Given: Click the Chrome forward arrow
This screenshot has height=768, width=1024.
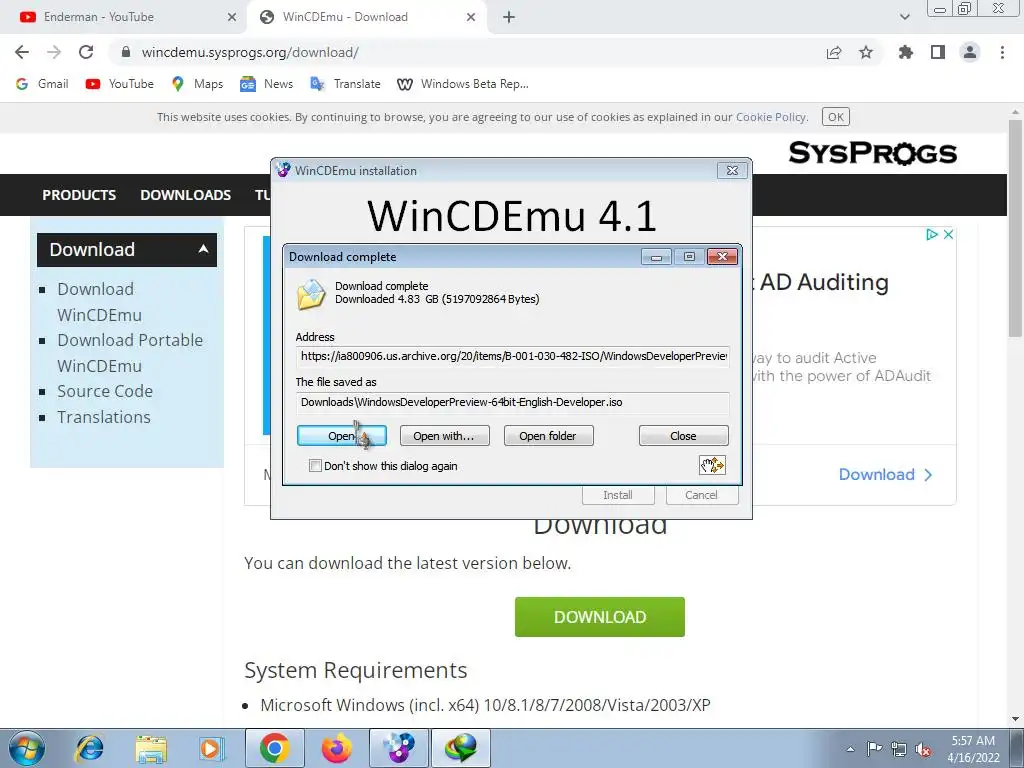Looking at the screenshot, I should [54, 52].
